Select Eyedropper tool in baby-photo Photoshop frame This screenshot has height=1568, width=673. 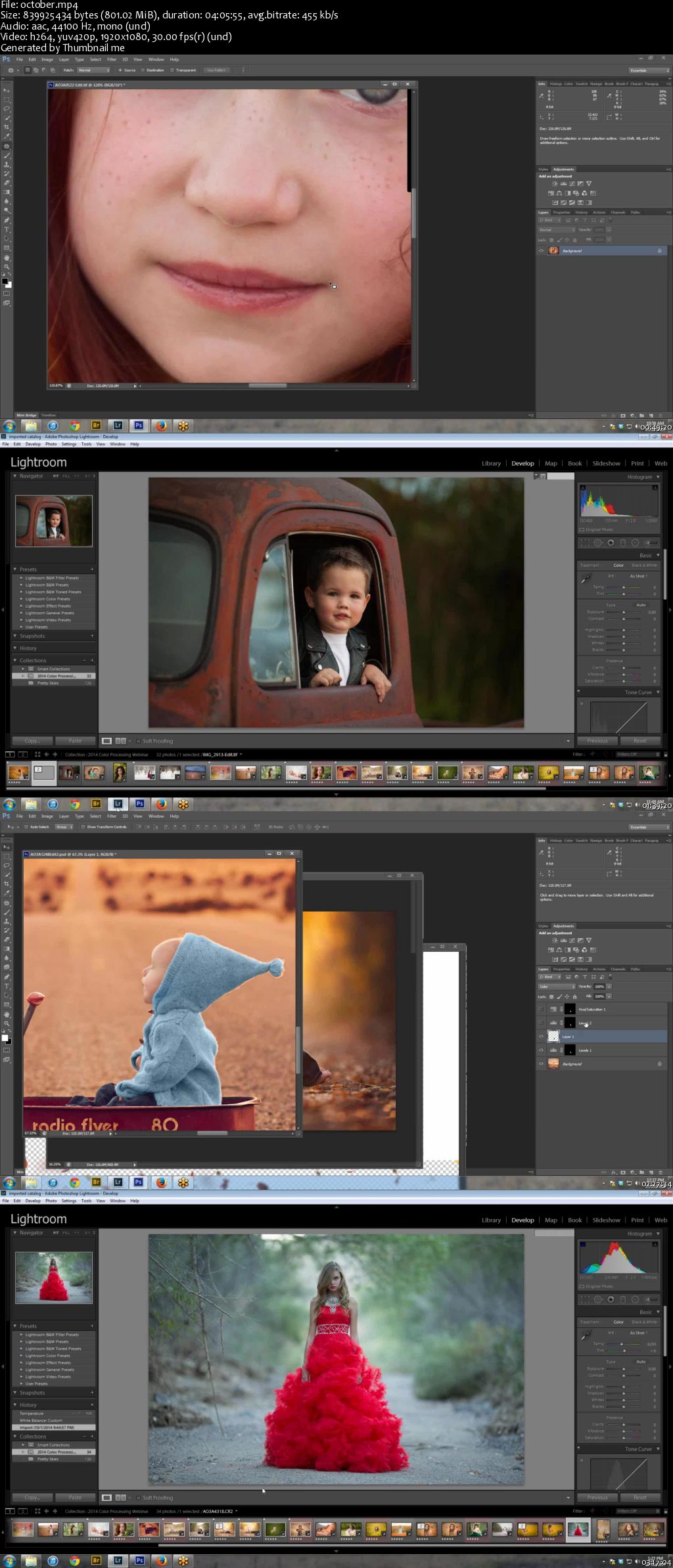tap(7, 893)
